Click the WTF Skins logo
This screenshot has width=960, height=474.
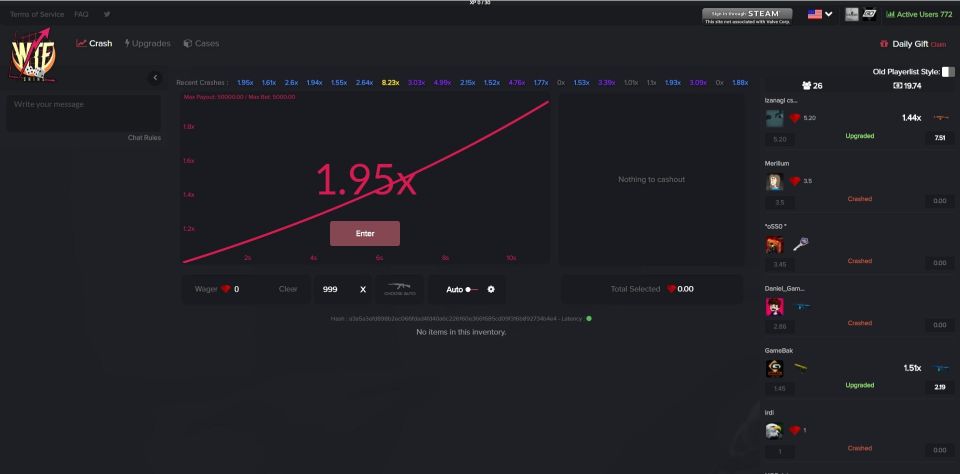33,58
